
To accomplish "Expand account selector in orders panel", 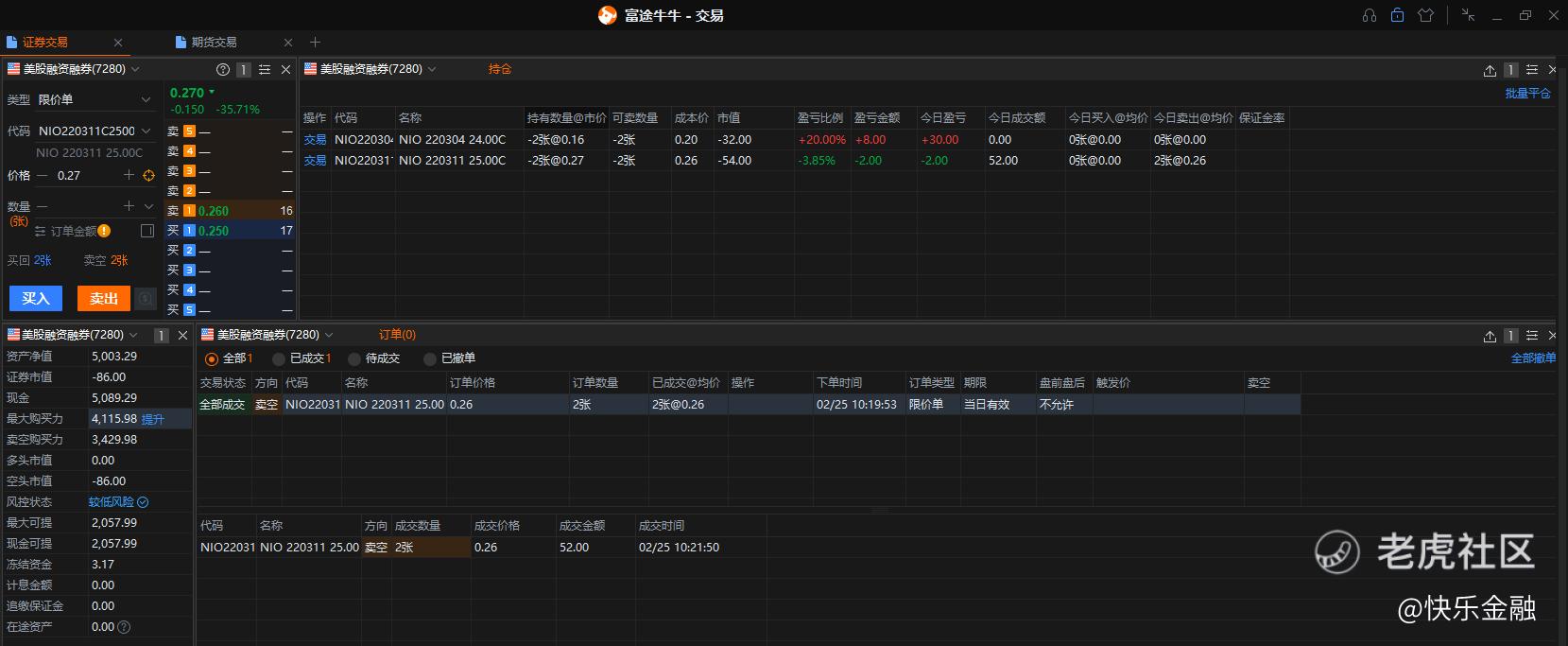I will tap(329, 335).
